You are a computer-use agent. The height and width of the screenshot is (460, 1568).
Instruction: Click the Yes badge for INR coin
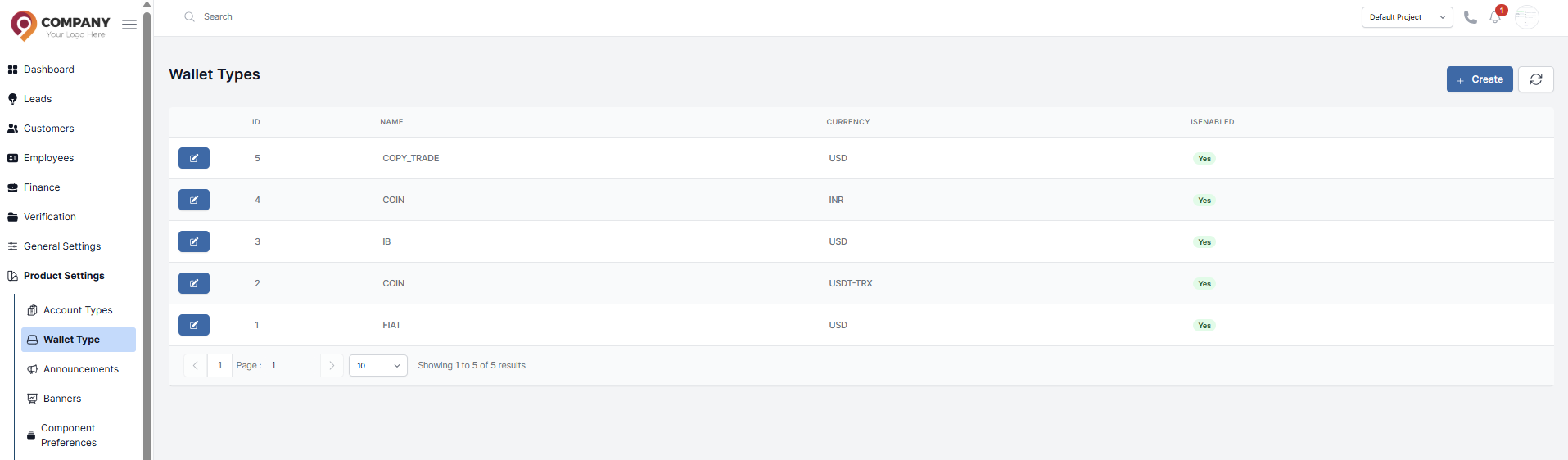(1204, 201)
